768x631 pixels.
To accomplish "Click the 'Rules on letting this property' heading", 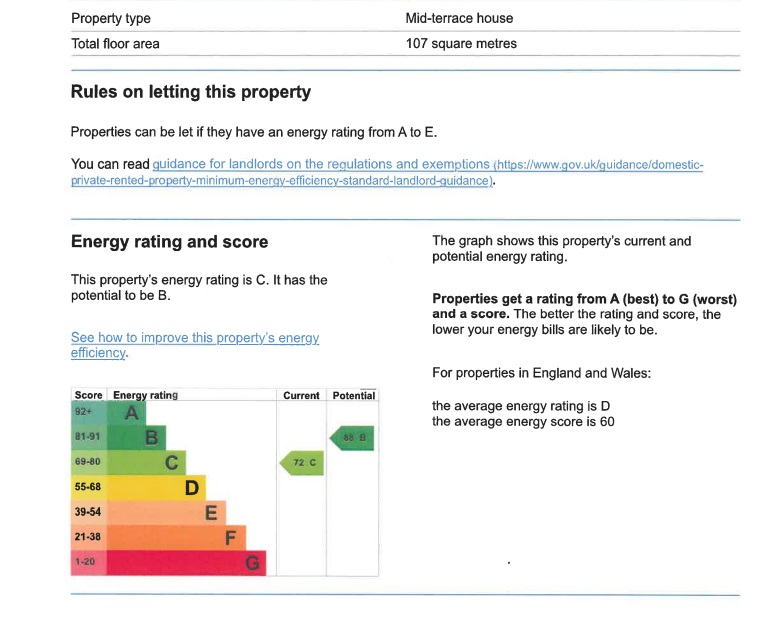I will [x=190, y=92].
